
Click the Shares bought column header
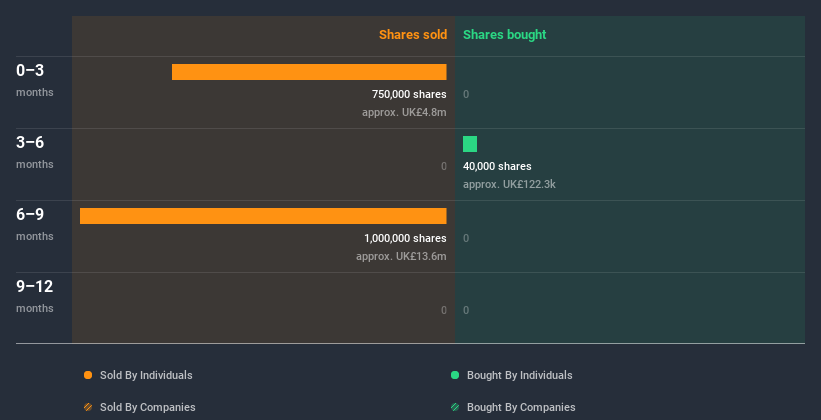coord(505,35)
